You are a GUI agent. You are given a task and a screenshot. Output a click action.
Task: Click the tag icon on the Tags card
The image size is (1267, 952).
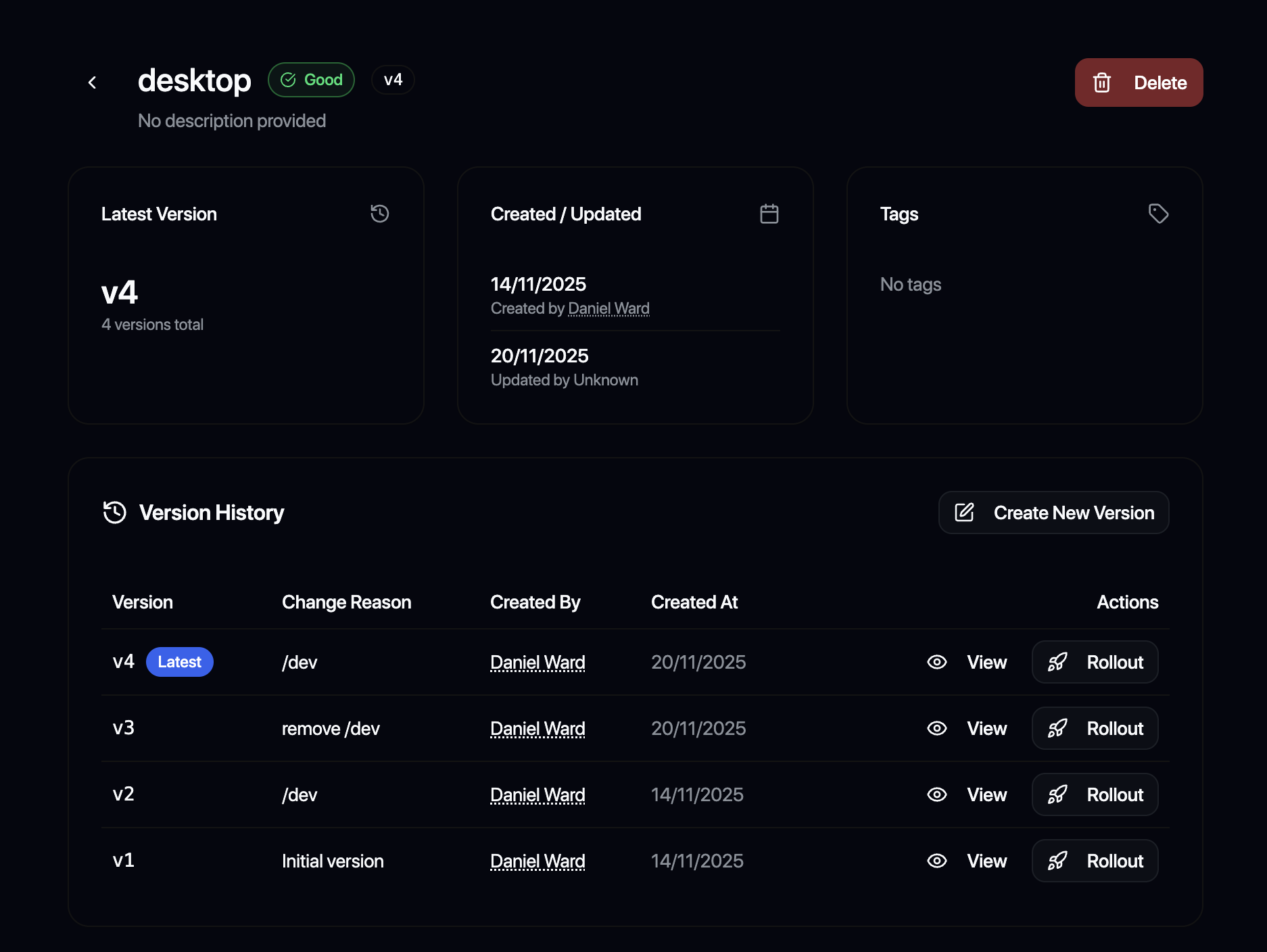pos(1158,214)
